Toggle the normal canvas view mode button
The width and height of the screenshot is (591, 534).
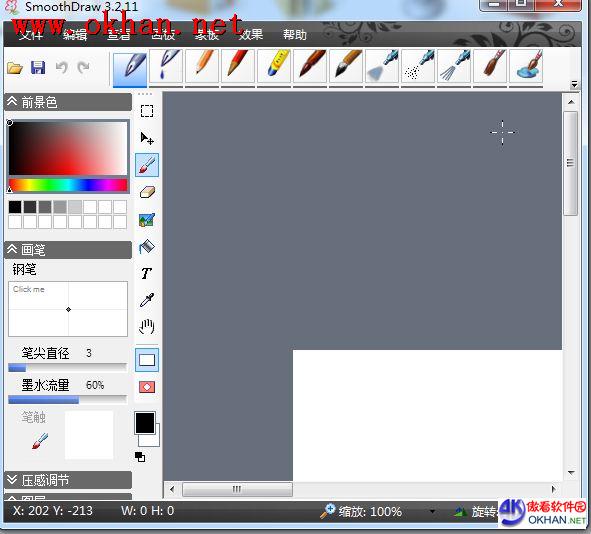(x=147, y=360)
